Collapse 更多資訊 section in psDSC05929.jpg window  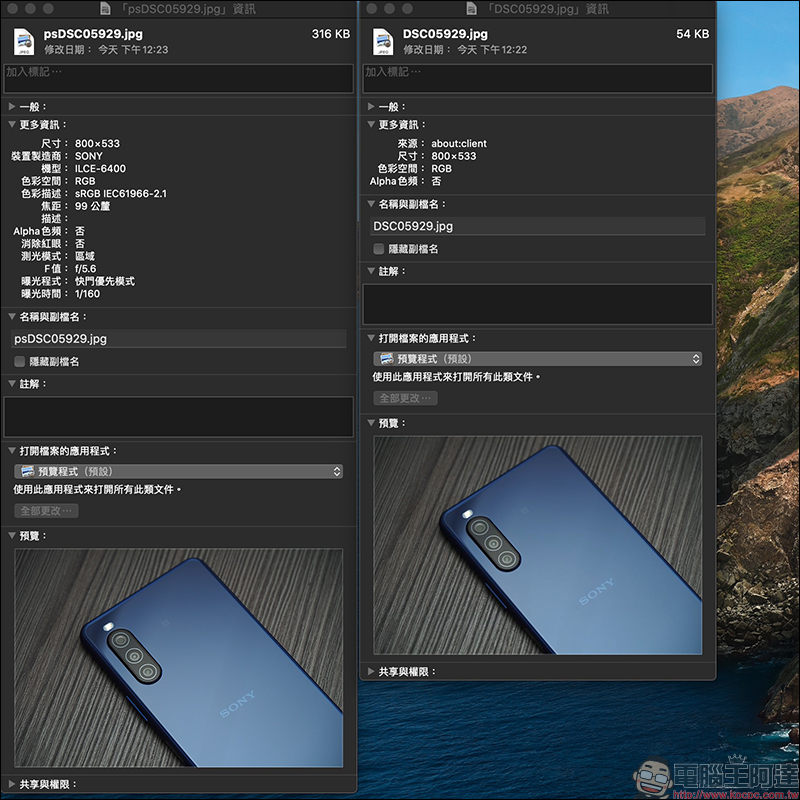point(12,124)
